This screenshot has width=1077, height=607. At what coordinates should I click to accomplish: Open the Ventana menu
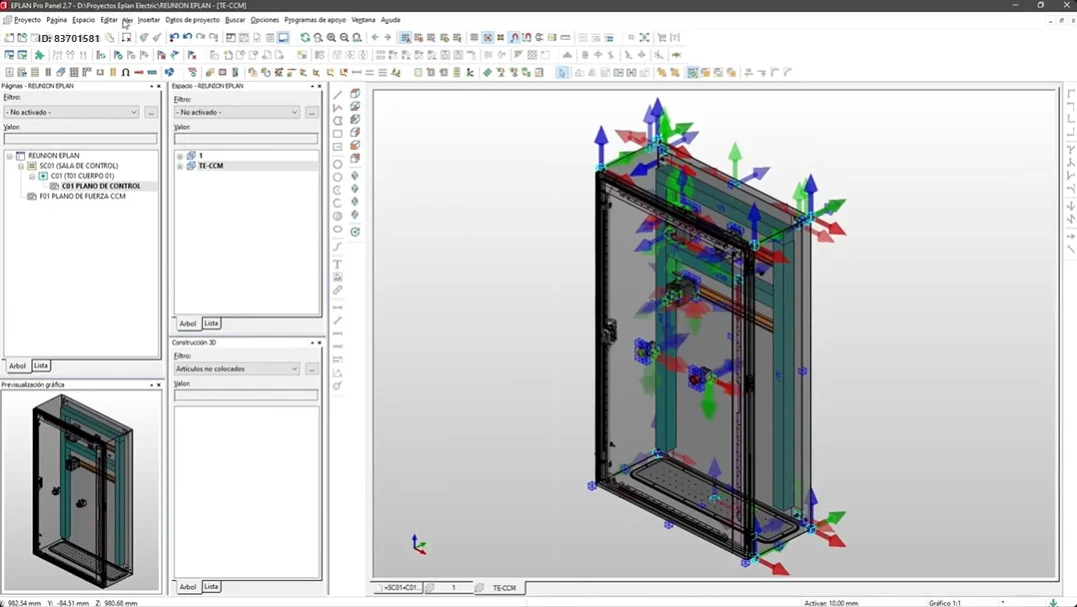[x=363, y=20]
